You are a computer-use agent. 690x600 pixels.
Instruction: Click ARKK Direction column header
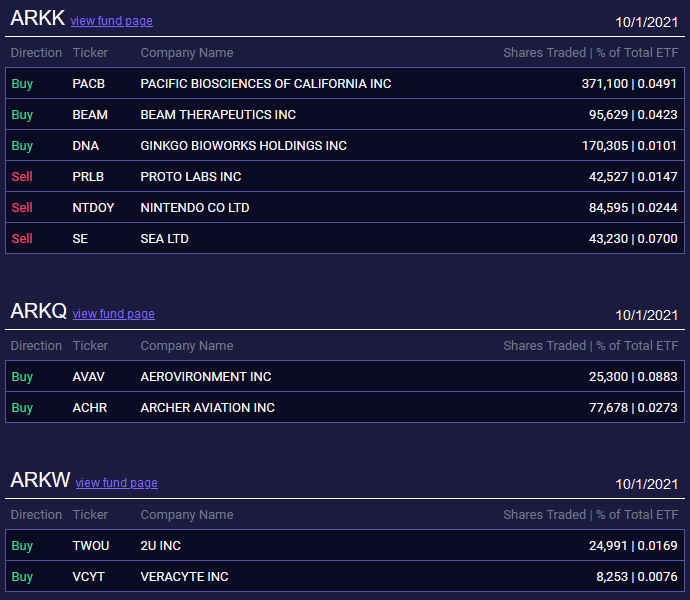click(x=36, y=52)
